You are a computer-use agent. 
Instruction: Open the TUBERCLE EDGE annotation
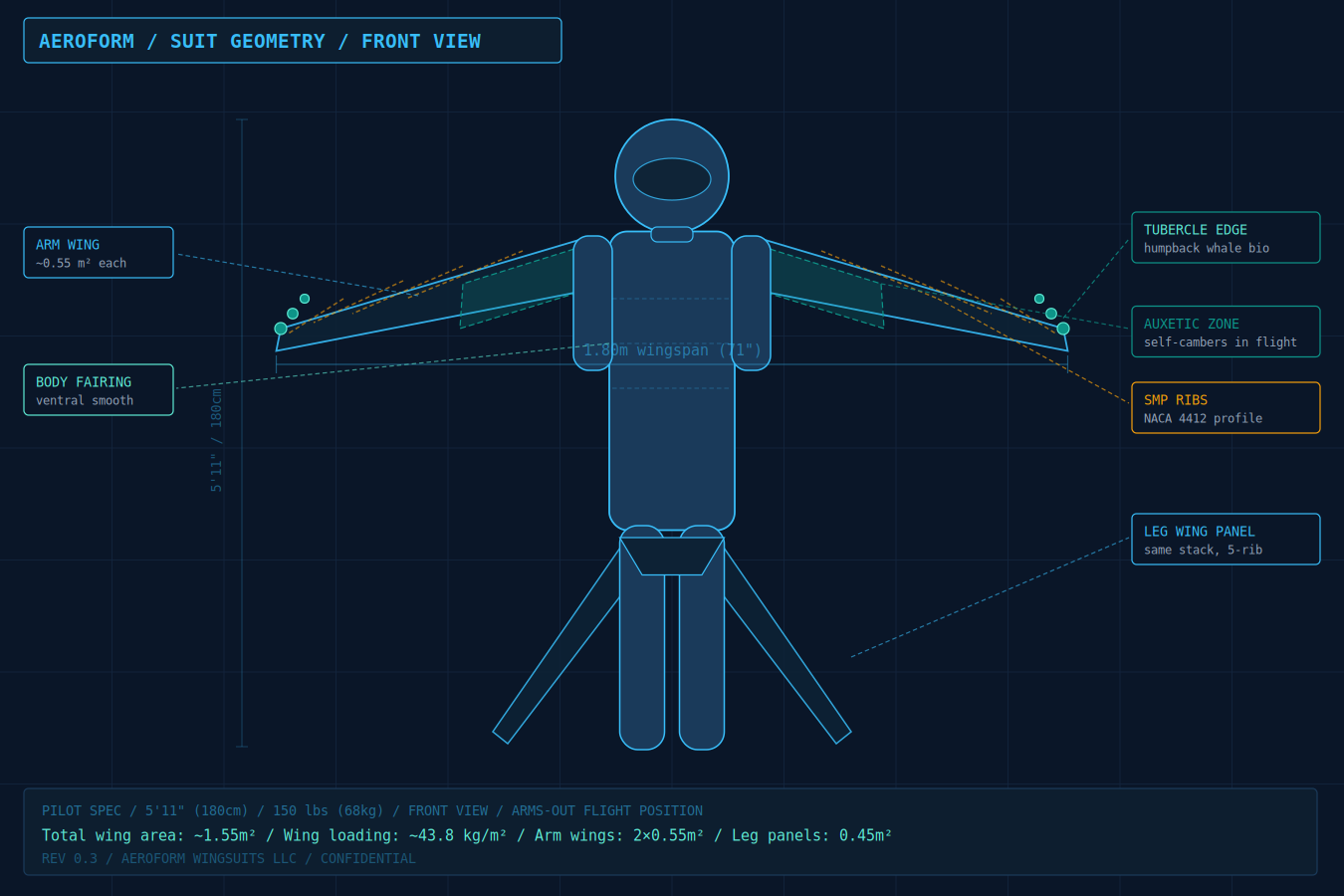[1226, 238]
